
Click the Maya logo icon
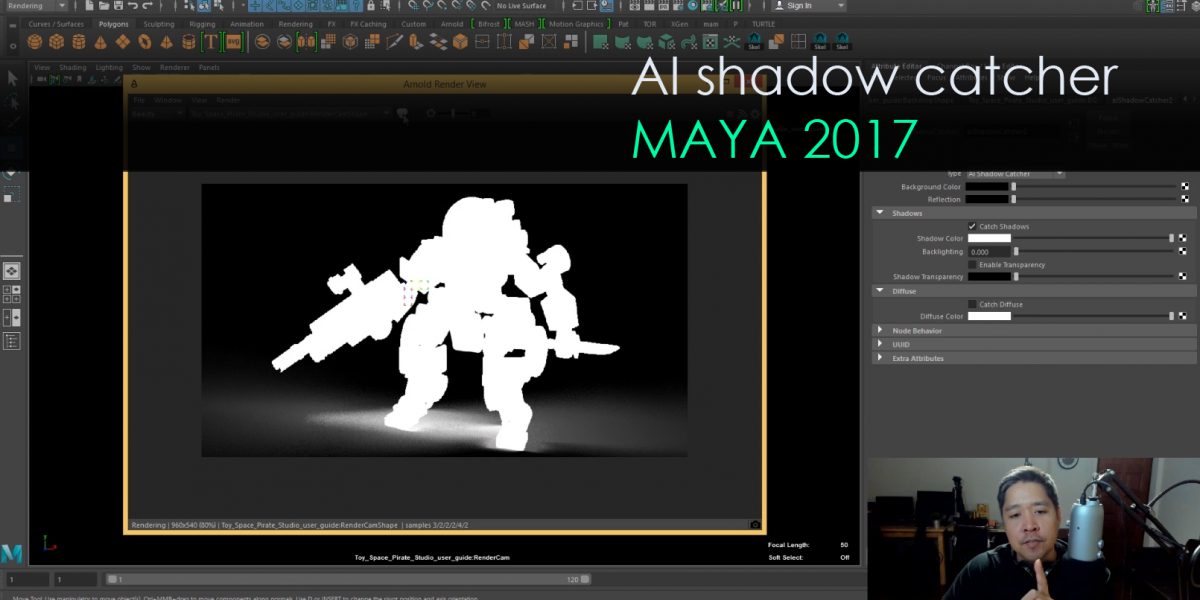12,554
